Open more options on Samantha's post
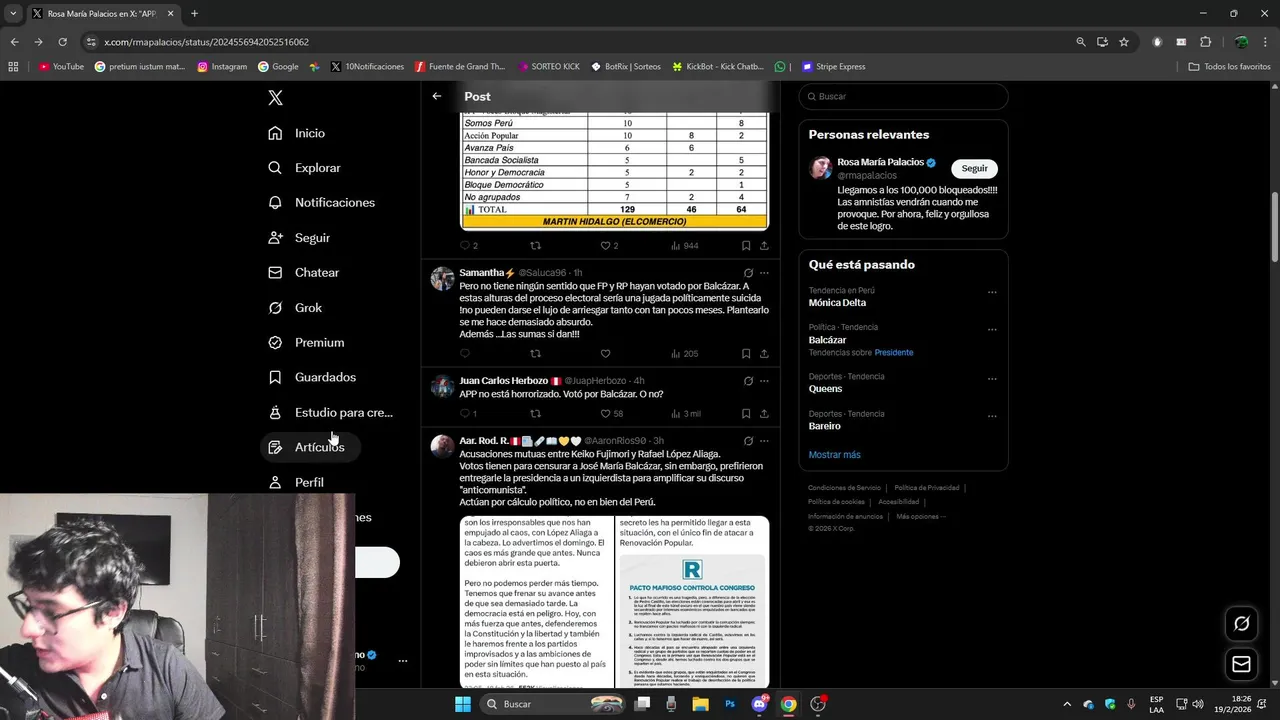 (764, 273)
